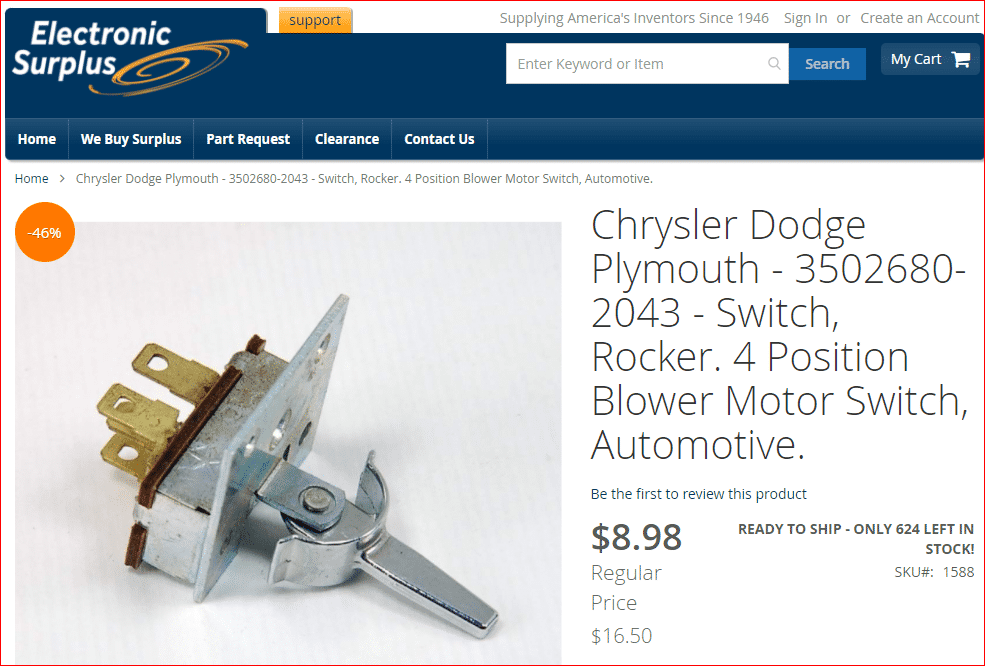Focus the Enter Keyword or Item field
This screenshot has width=985, height=666.
coord(636,63)
